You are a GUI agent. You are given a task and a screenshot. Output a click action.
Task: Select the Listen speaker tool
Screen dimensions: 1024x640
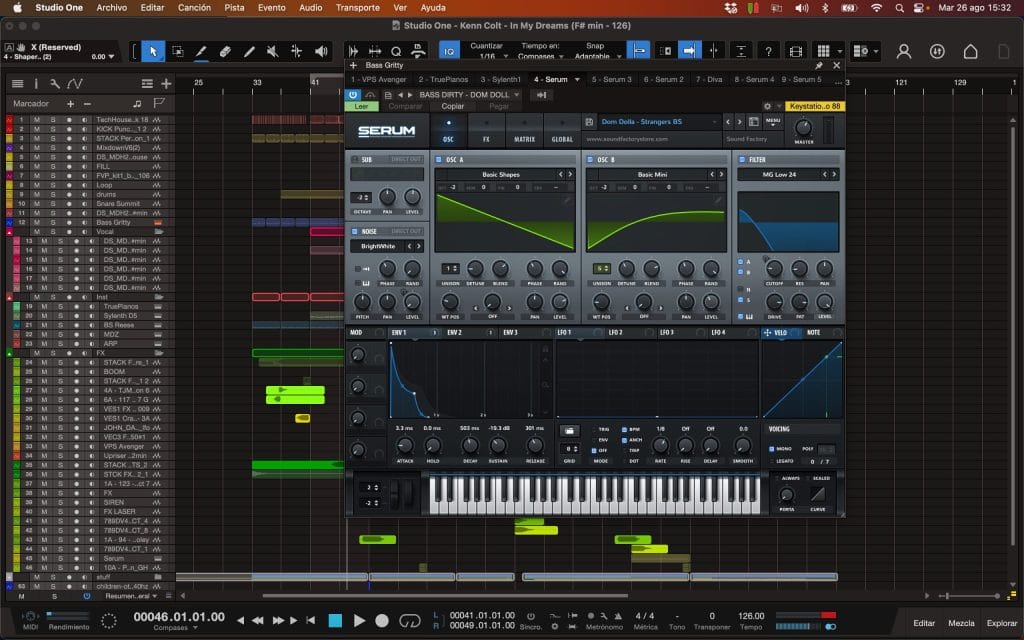(x=321, y=51)
